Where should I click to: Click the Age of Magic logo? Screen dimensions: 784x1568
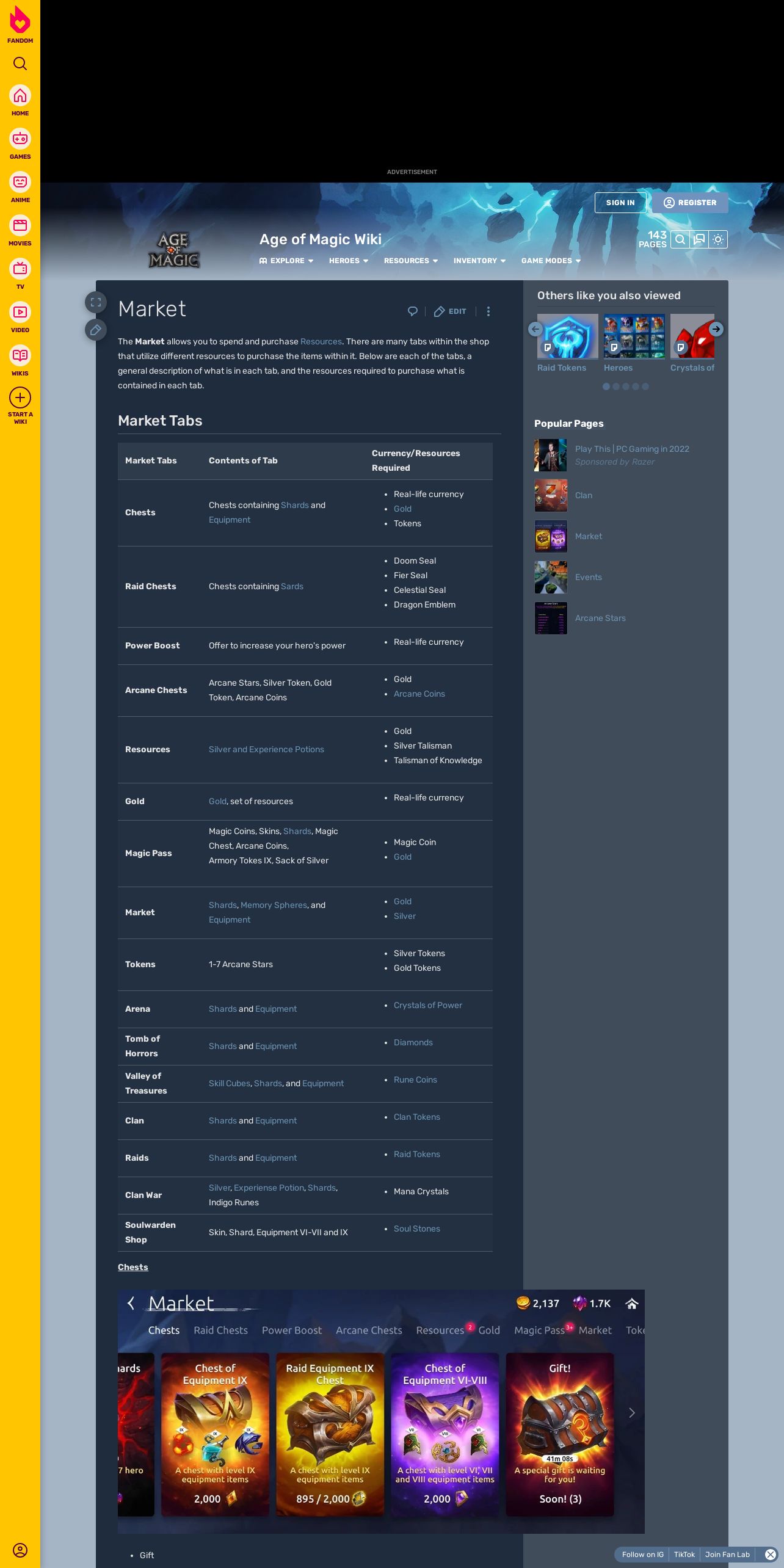(x=174, y=250)
